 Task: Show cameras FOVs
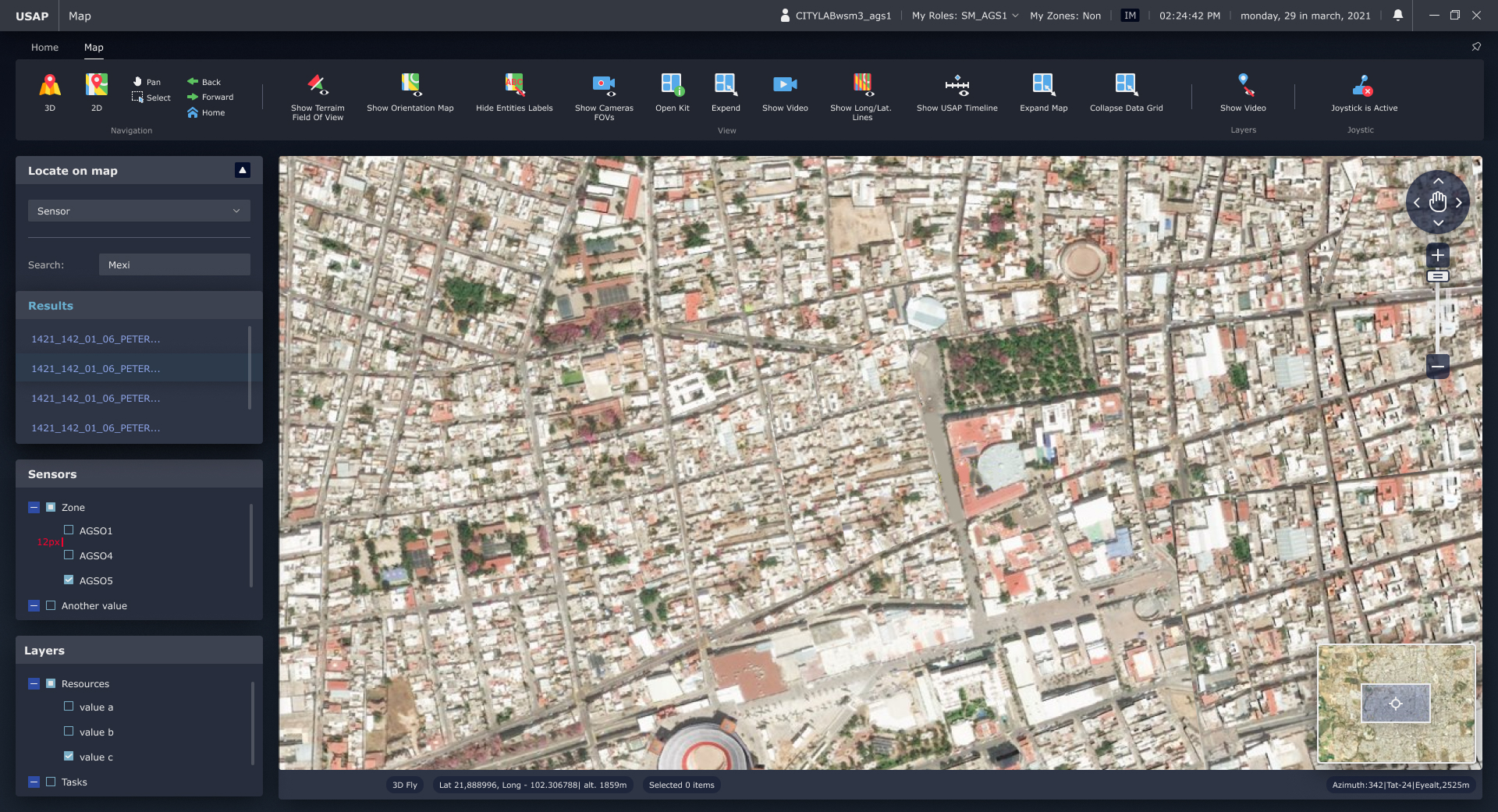(x=604, y=85)
